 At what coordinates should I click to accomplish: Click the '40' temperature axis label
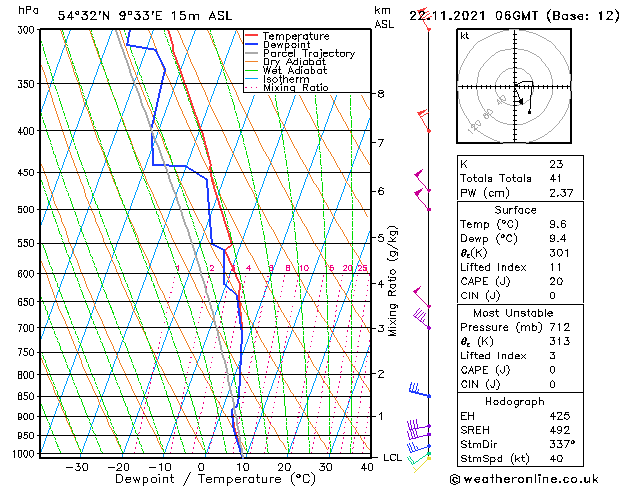[x=367, y=468]
